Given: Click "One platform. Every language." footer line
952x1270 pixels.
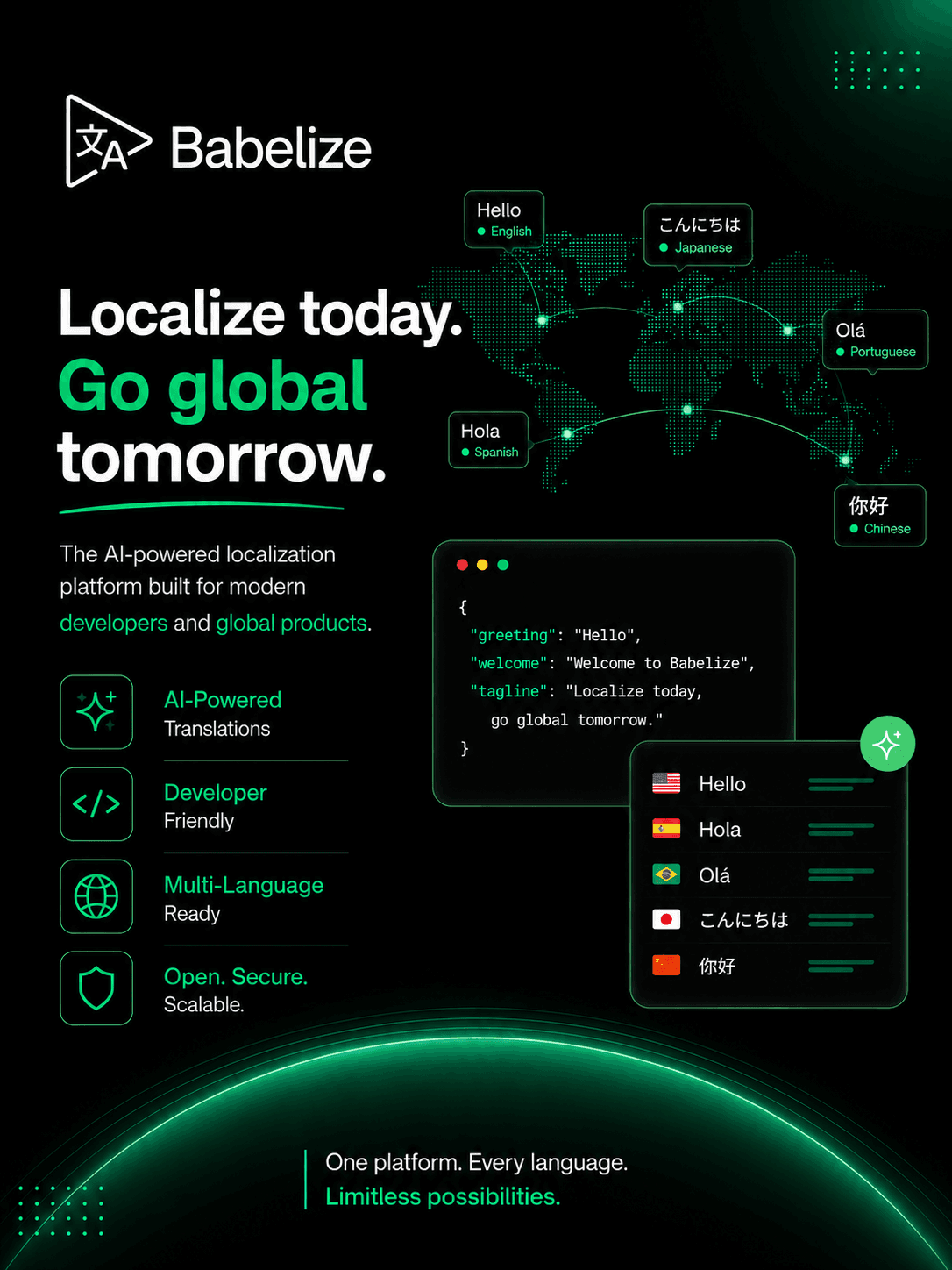Looking at the screenshot, I should (x=476, y=1163).
